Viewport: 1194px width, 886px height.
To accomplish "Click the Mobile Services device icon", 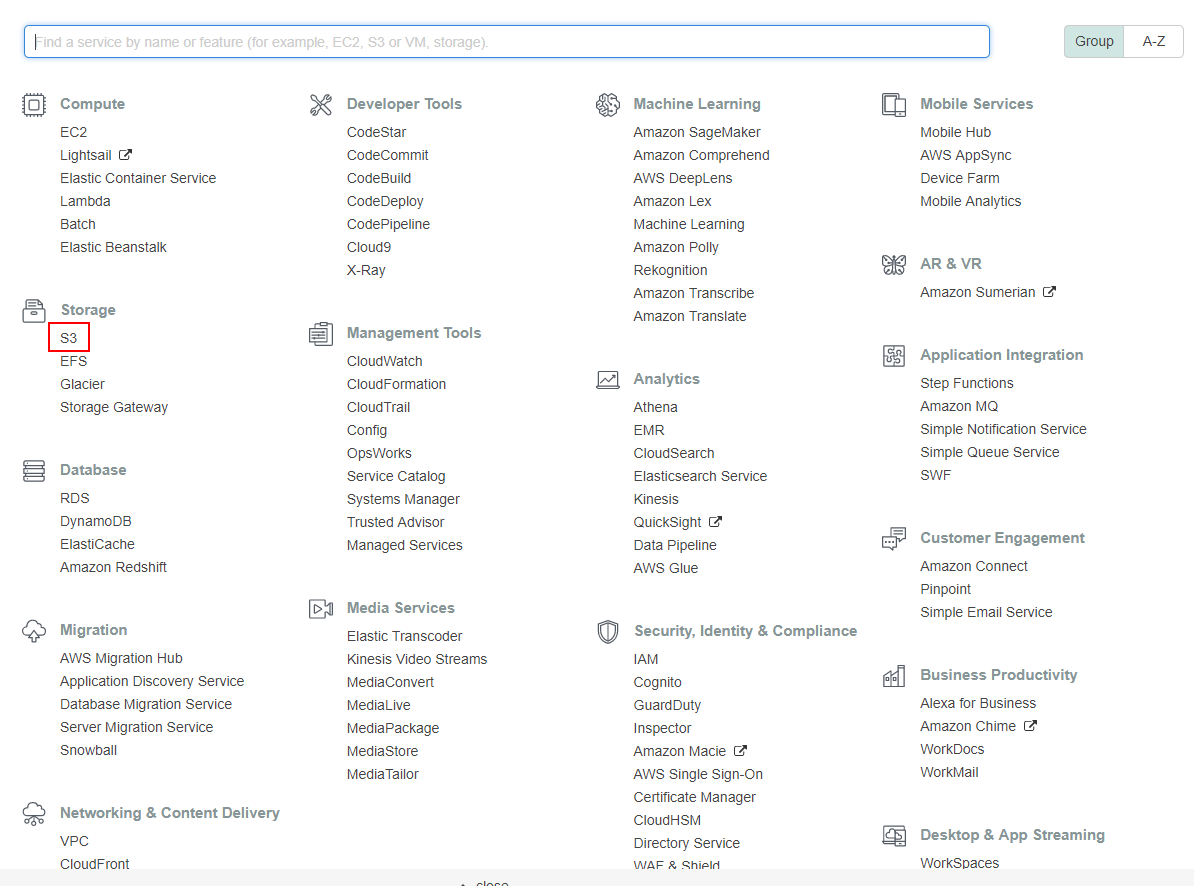I will point(894,104).
